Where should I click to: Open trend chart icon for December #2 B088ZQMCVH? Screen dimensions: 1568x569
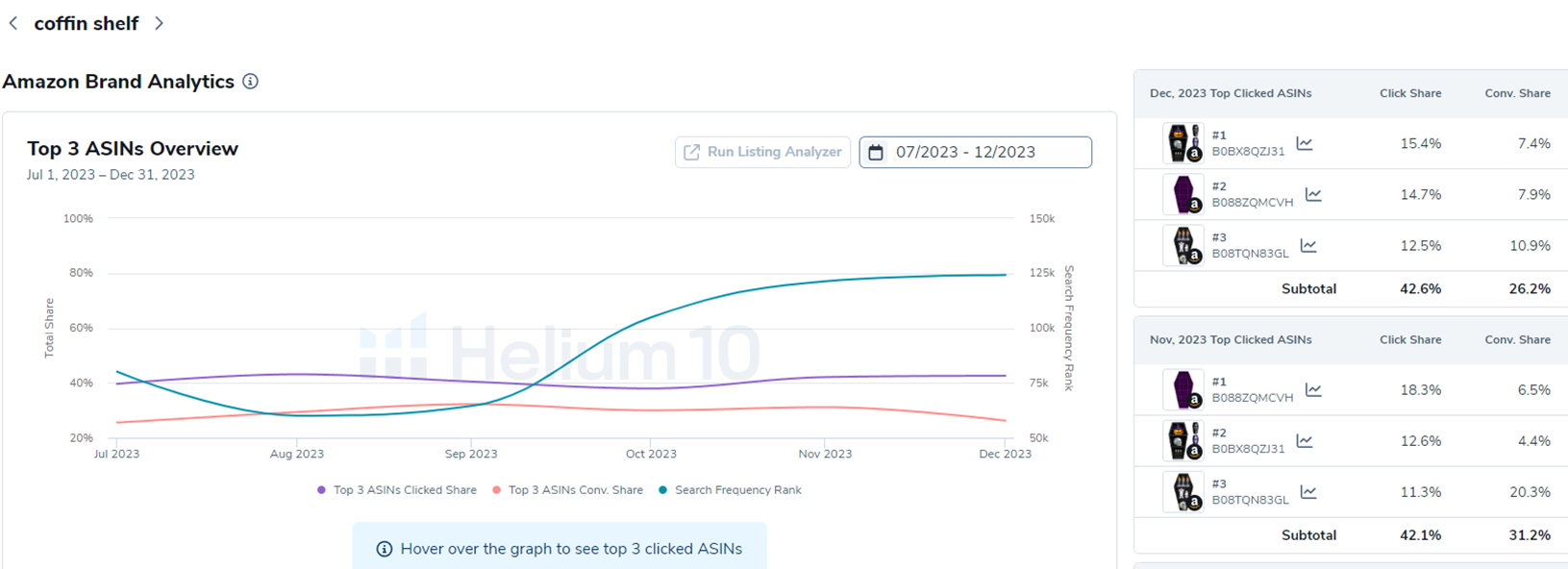click(1313, 194)
